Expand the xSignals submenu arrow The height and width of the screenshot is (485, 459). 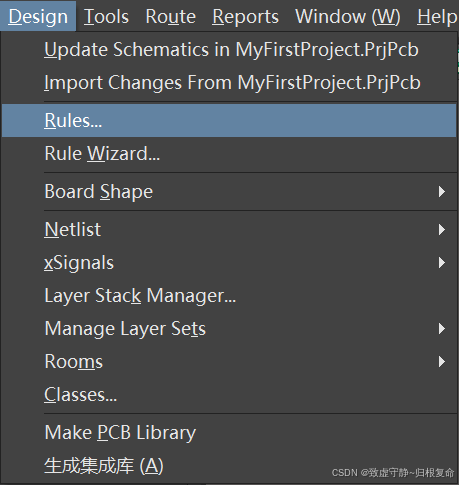click(442, 263)
